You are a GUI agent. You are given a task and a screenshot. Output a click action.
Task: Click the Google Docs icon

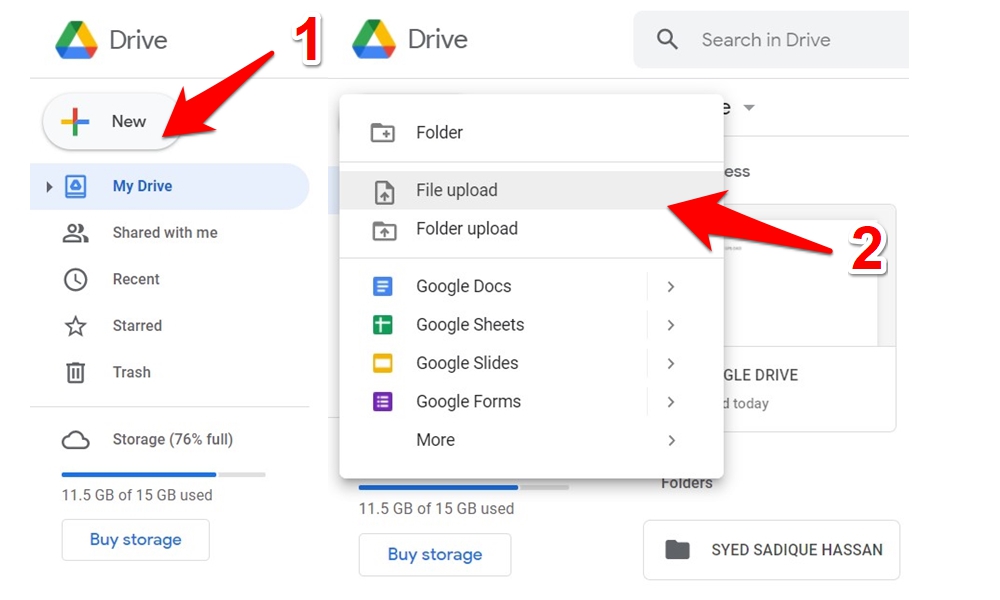pos(383,287)
